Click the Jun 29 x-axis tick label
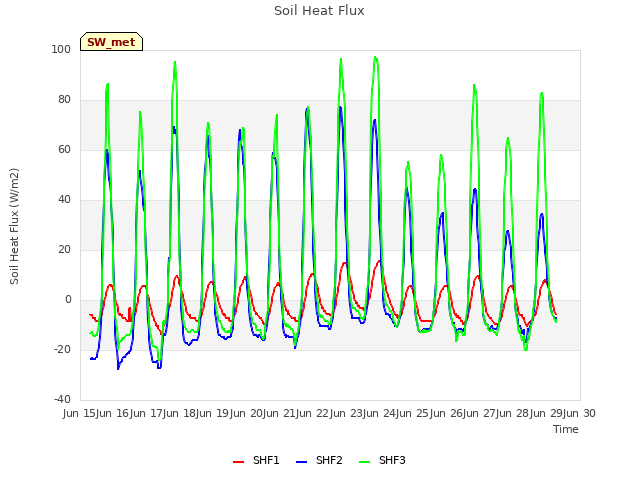This screenshot has height=480, width=640. tap(547, 413)
